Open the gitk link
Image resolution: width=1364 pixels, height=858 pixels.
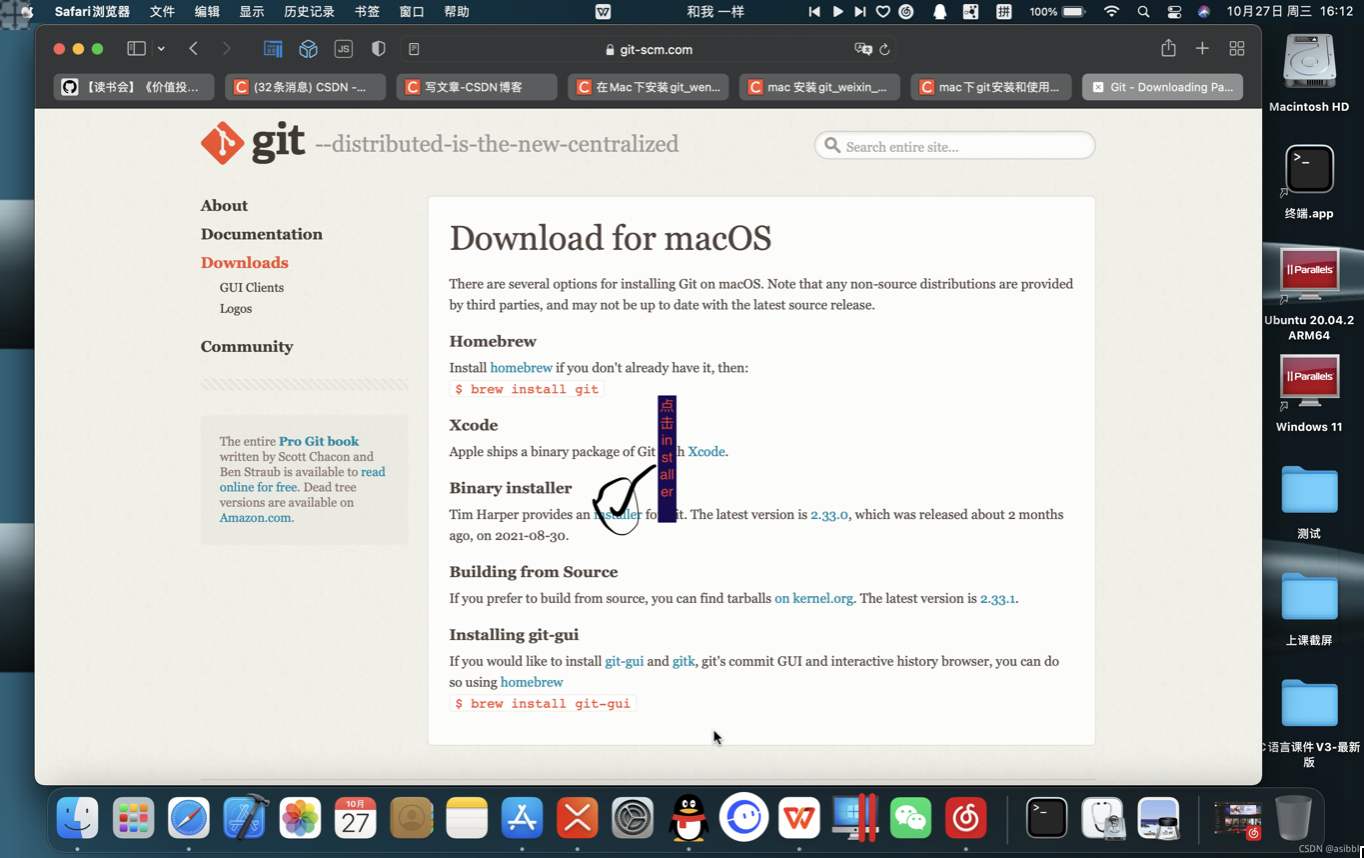(x=684, y=661)
